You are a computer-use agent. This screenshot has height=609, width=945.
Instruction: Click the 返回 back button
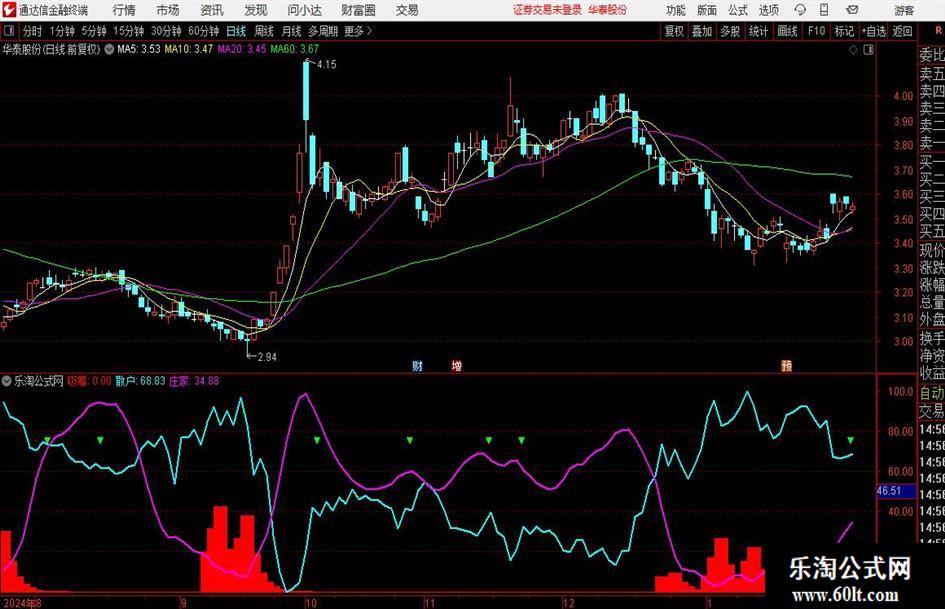pos(902,31)
